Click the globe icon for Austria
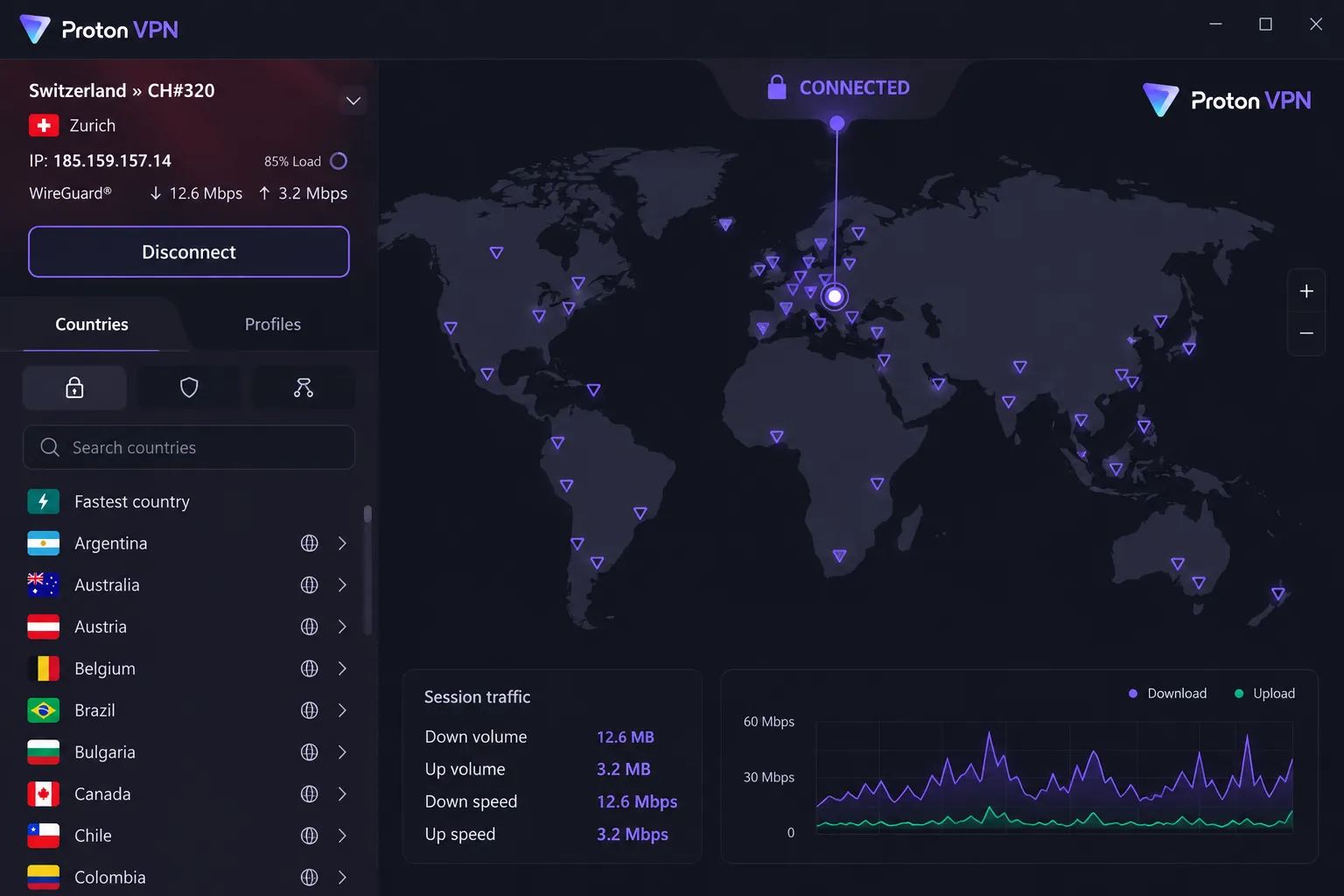The height and width of the screenshot is (896, 1344). [310, 626]
